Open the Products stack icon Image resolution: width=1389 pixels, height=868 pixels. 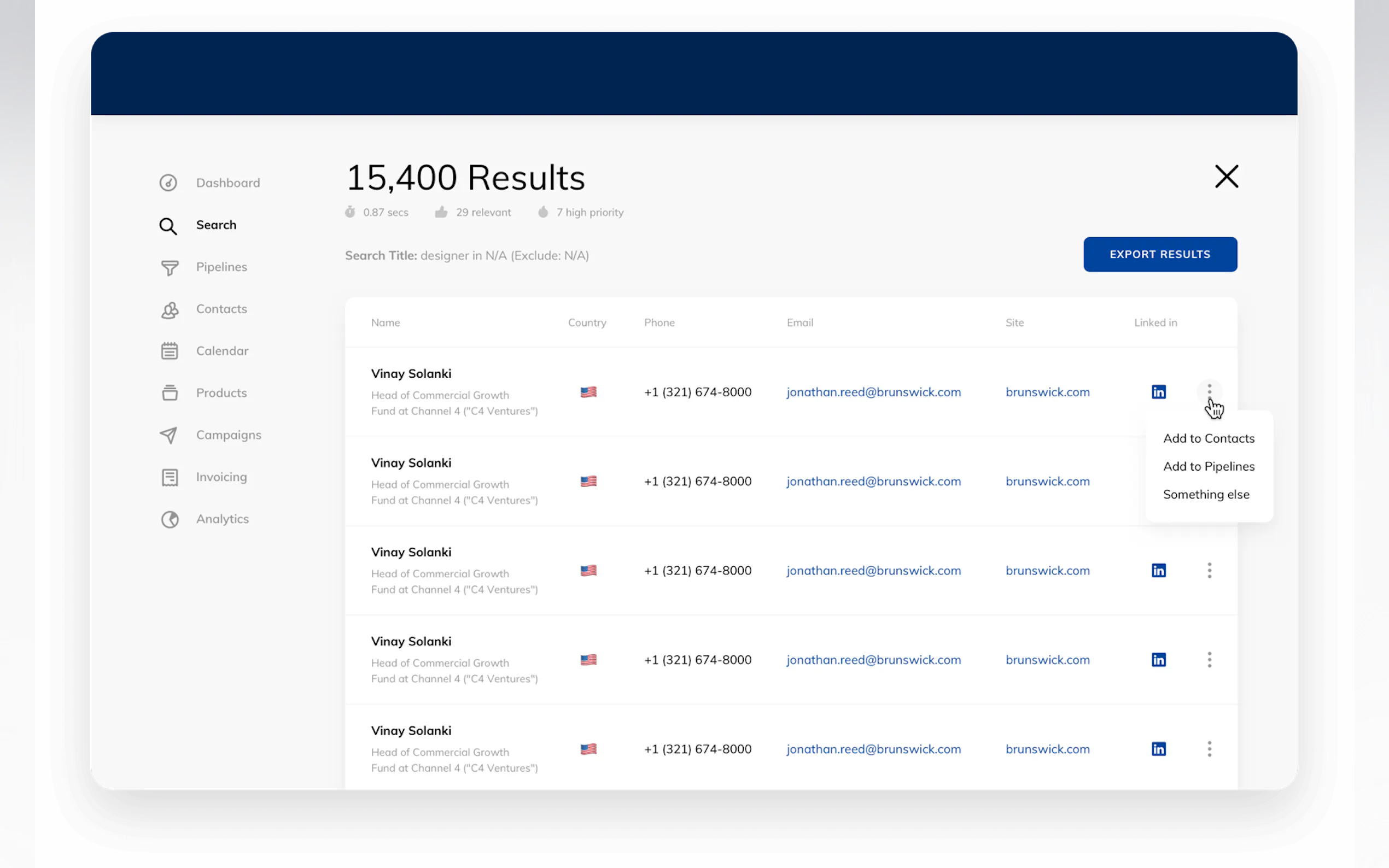tap(170, 393)
